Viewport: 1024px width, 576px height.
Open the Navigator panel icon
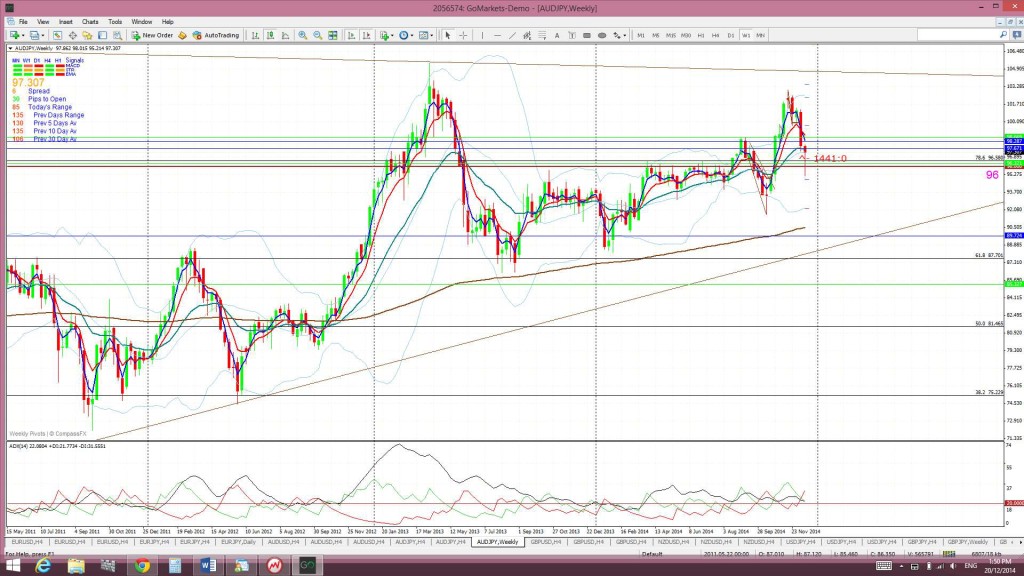click(87, 35)
